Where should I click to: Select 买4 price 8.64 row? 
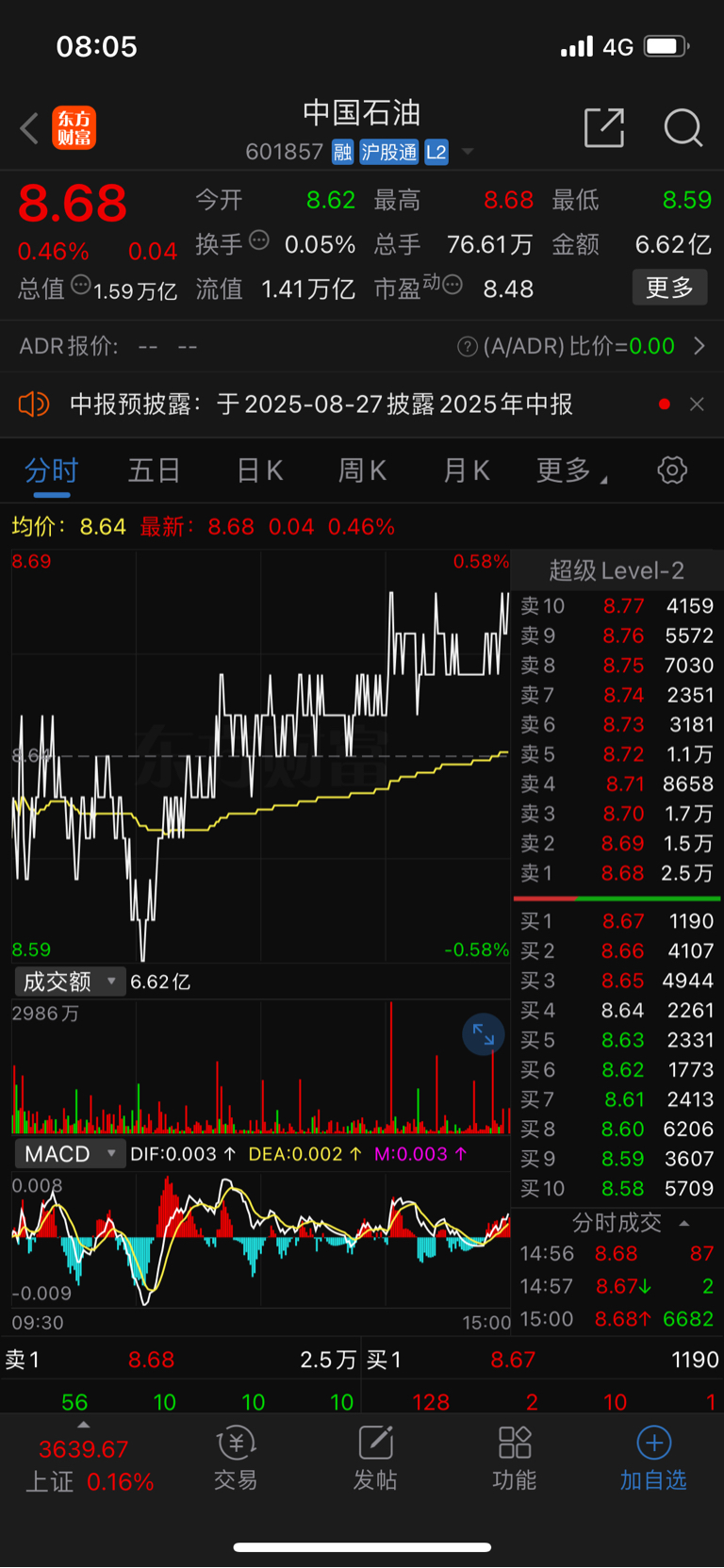(617, 1011)
